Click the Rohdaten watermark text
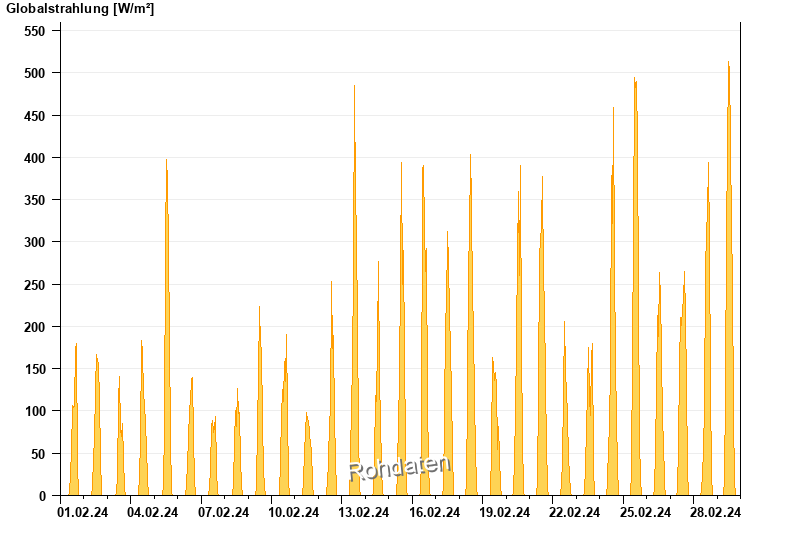 tap(400, 467)
